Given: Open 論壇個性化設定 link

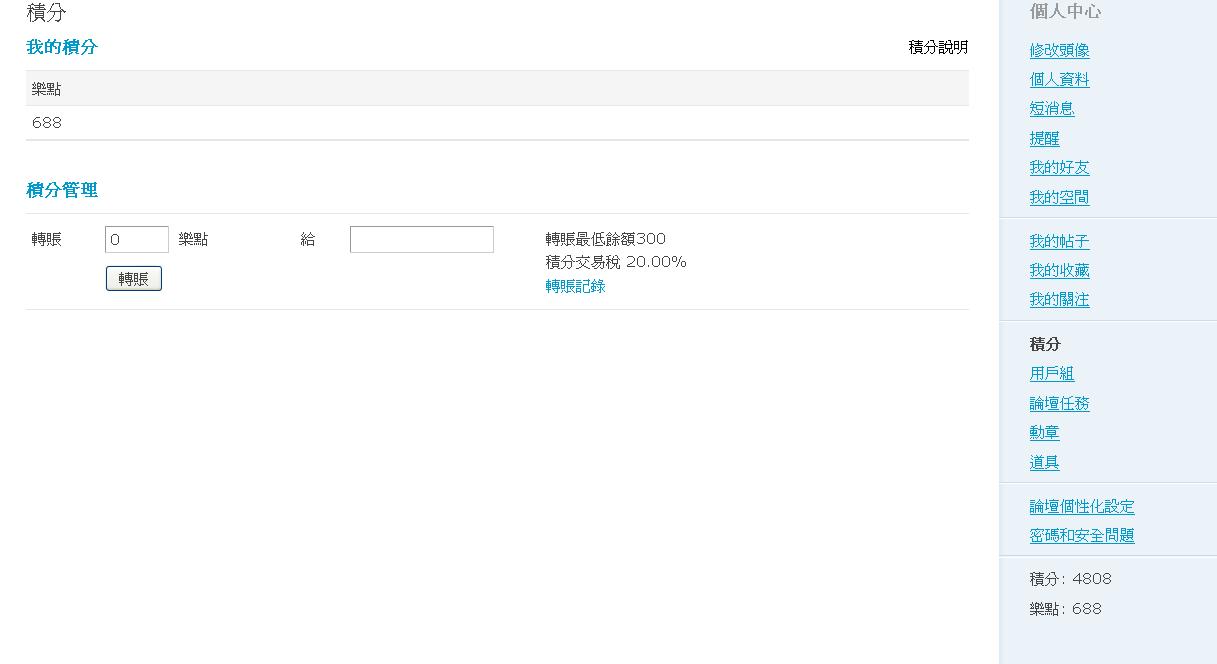Looking at the screenshot, I should pyautogui.click(x=1082, y=507).
